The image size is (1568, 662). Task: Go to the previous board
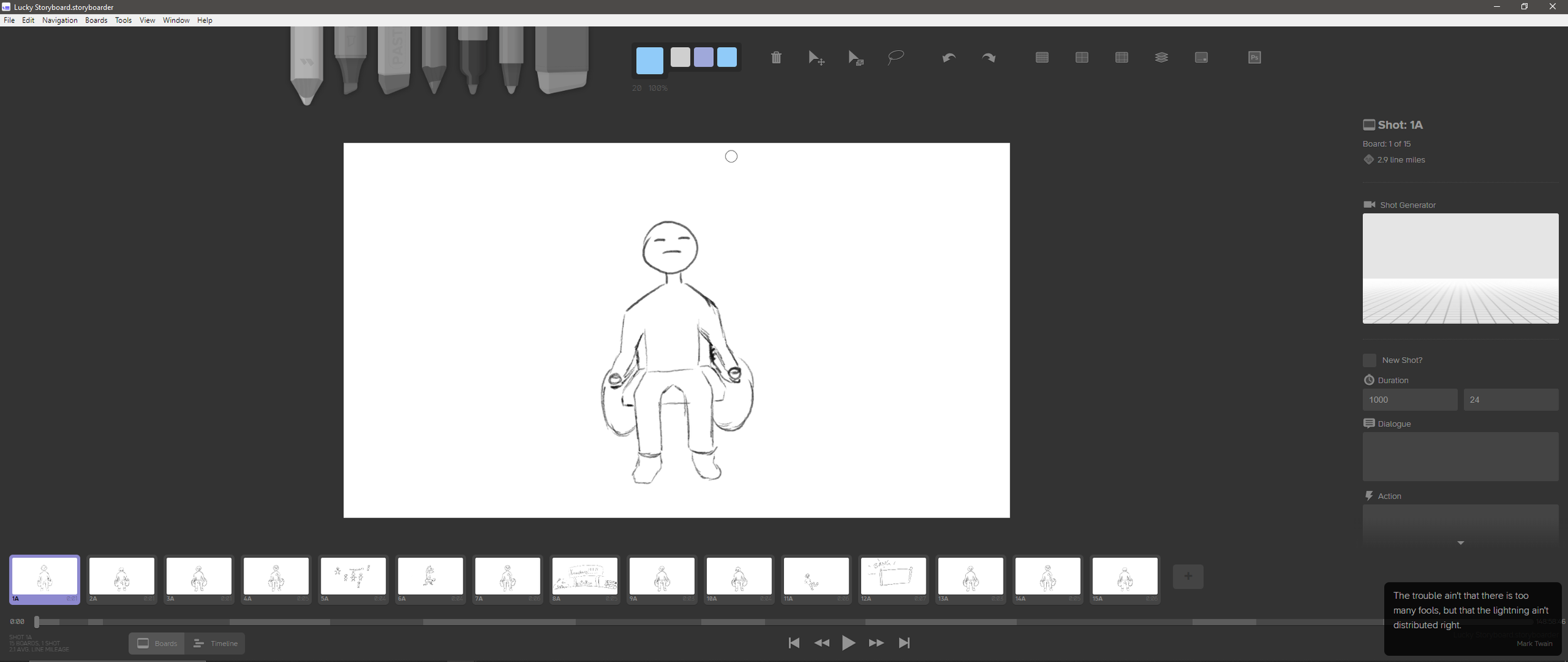(x=822, y=643)
